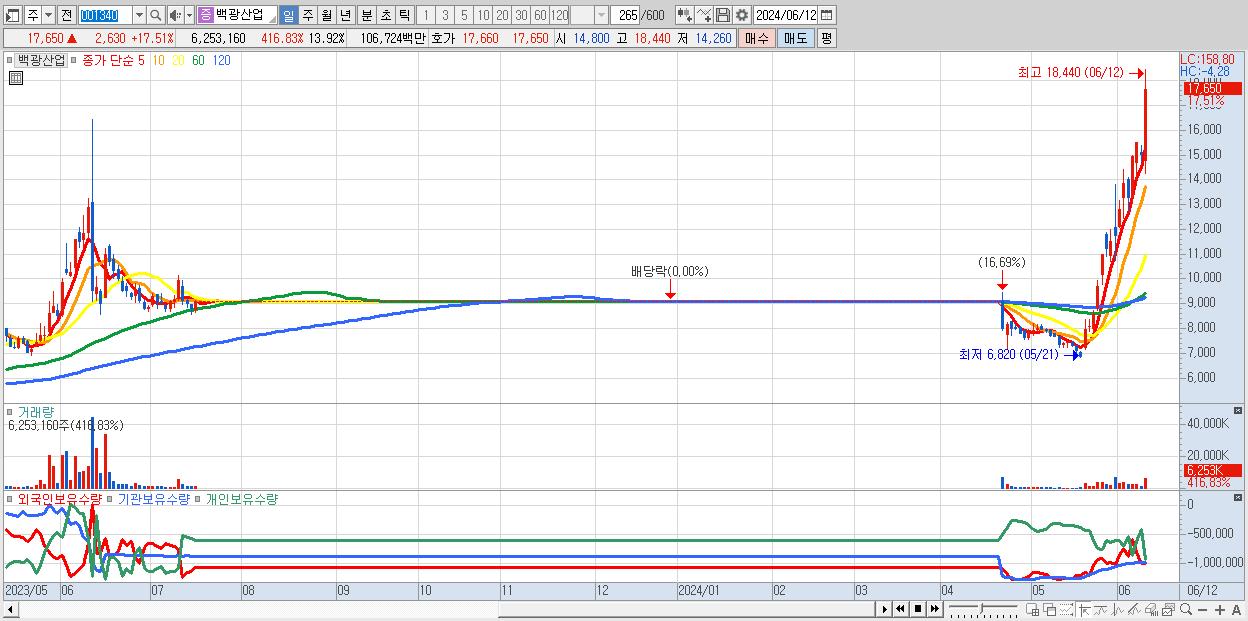Click the arrow pointer cursor mode icon
This screenshot has width=1248, height=621.
(1084, 609)
